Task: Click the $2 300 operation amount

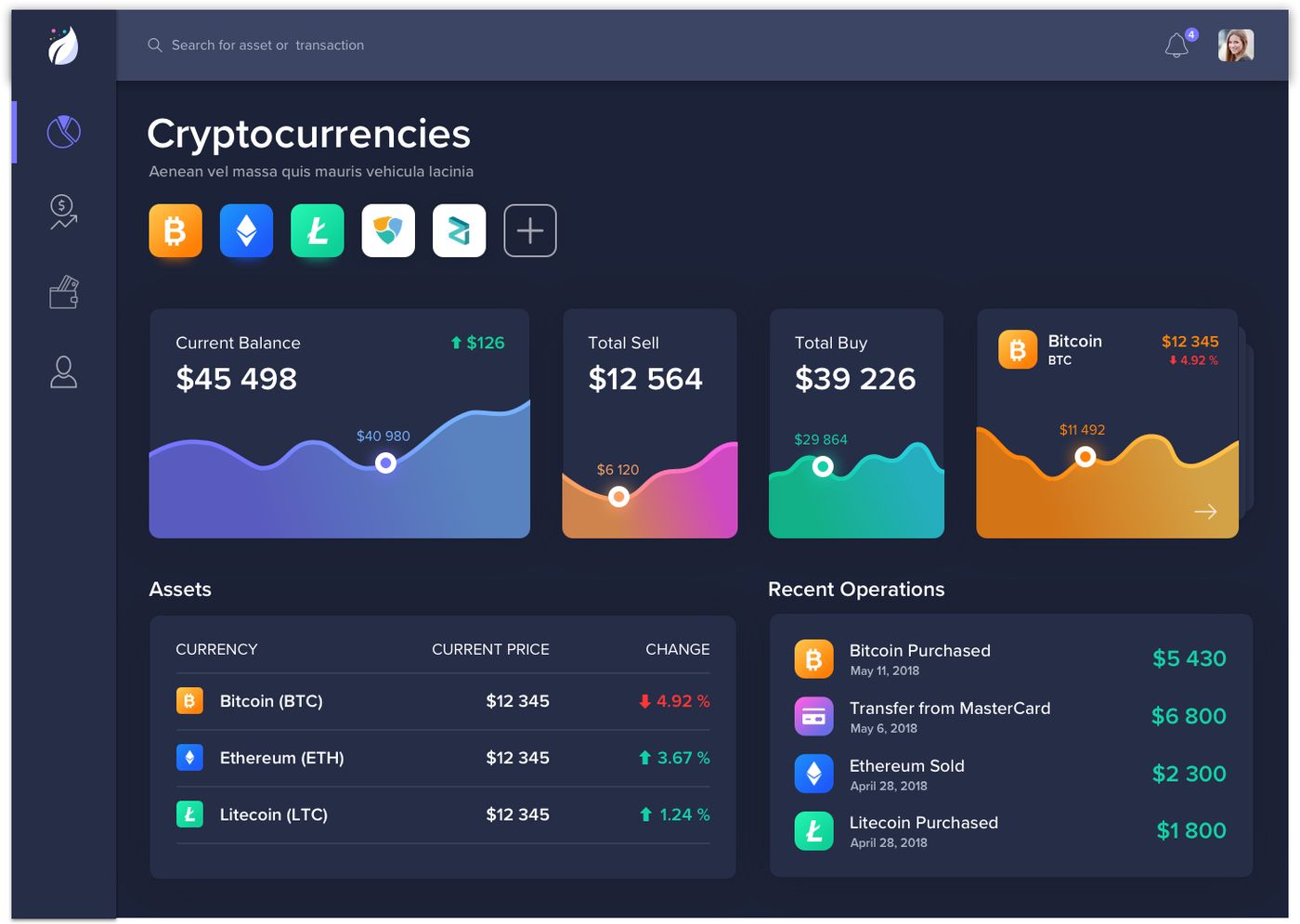Action: (x=1189, y=774)
